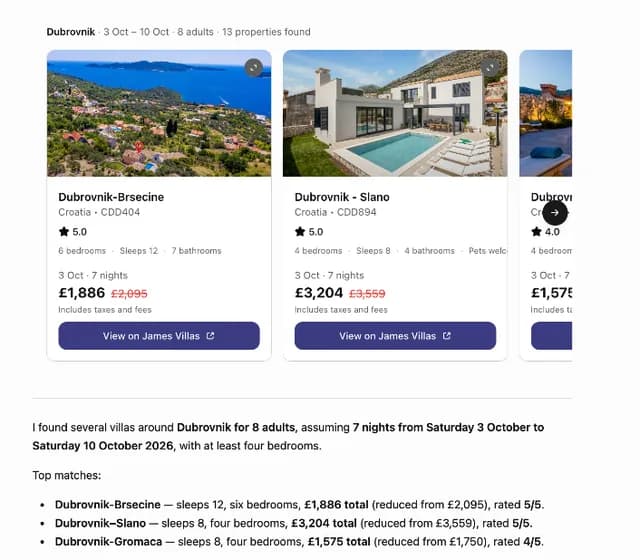
Task: View Dubrovnik - Slano on James Villas
Action: point(395,336)
